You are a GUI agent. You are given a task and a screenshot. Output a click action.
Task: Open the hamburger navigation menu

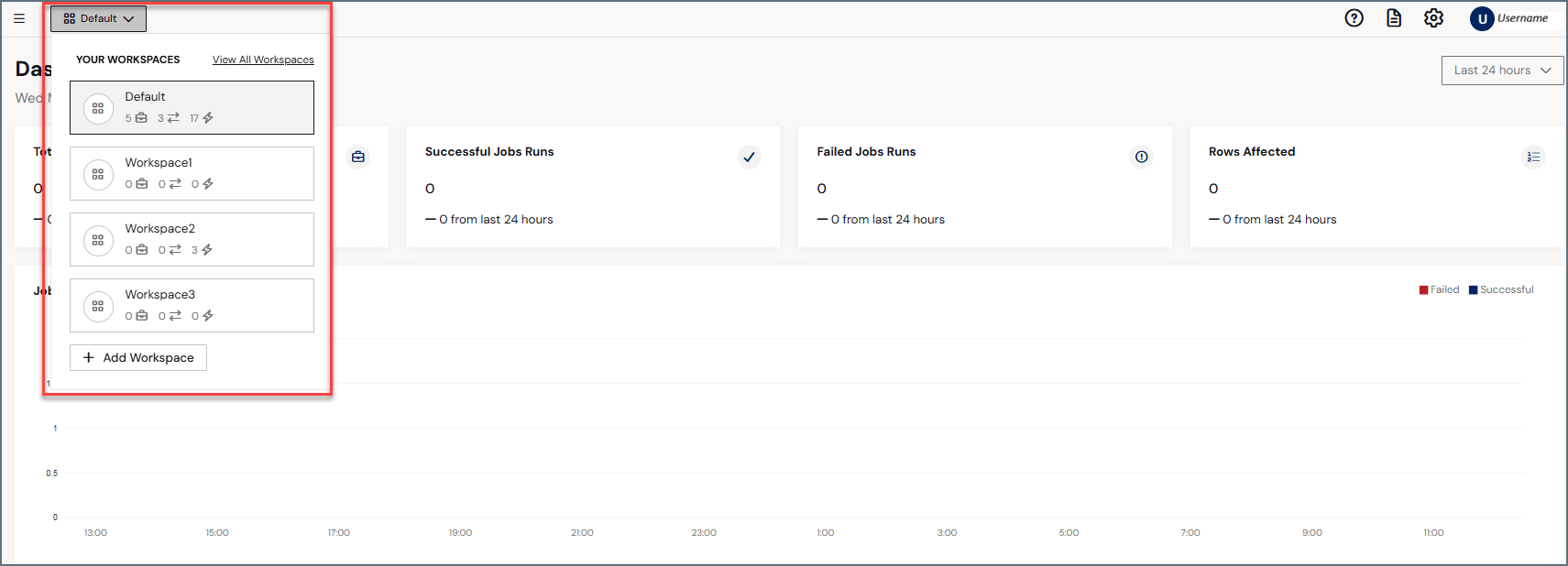[19, 18]
